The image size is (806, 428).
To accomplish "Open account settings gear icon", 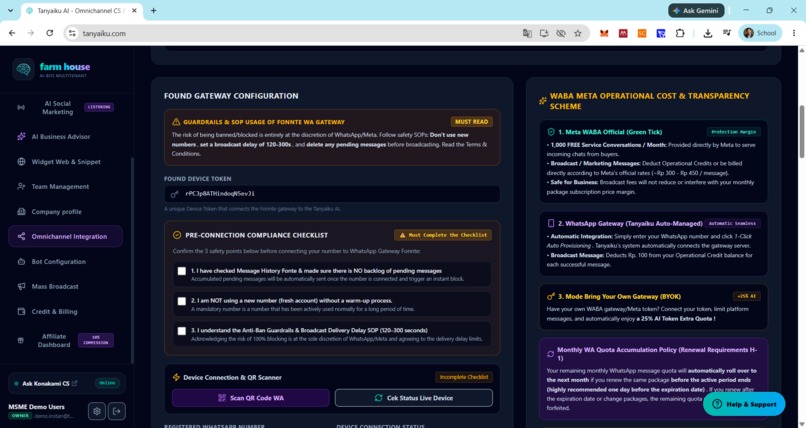I will pos(97,411).
